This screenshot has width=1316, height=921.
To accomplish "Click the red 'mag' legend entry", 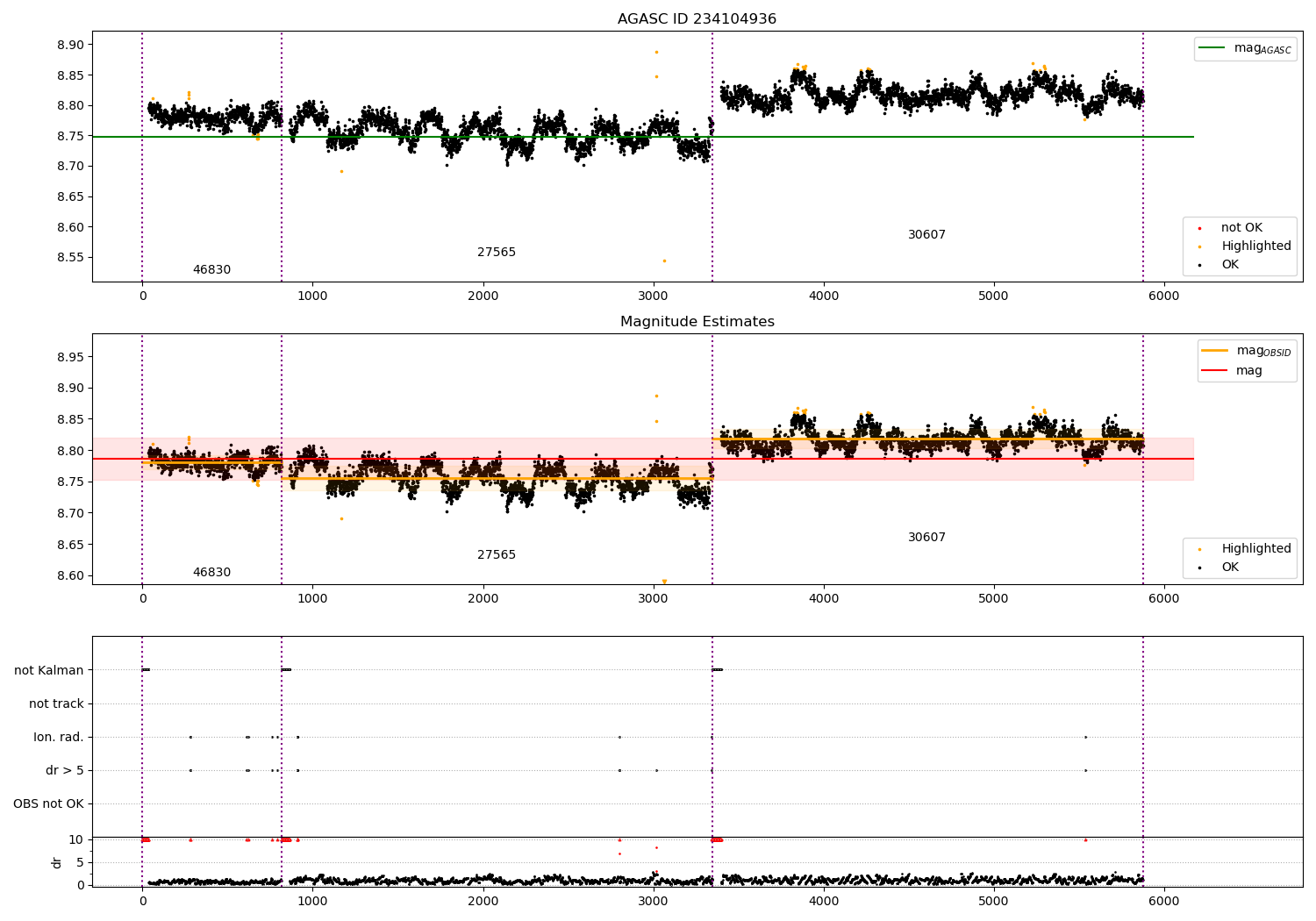I will coord(1233,371).
